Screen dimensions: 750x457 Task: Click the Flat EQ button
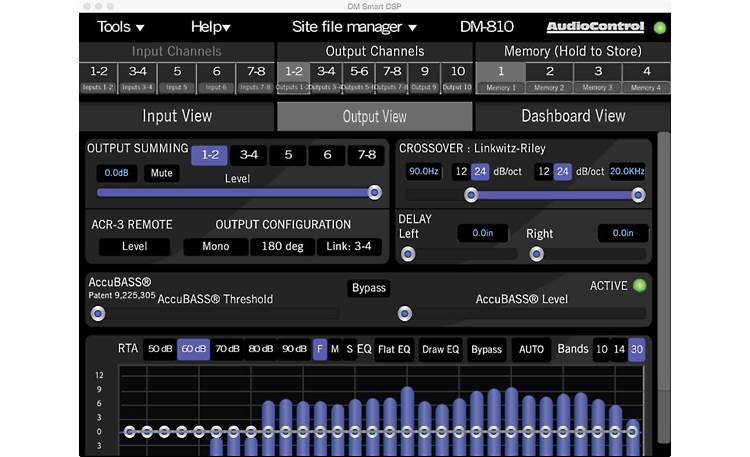(394, 349)
